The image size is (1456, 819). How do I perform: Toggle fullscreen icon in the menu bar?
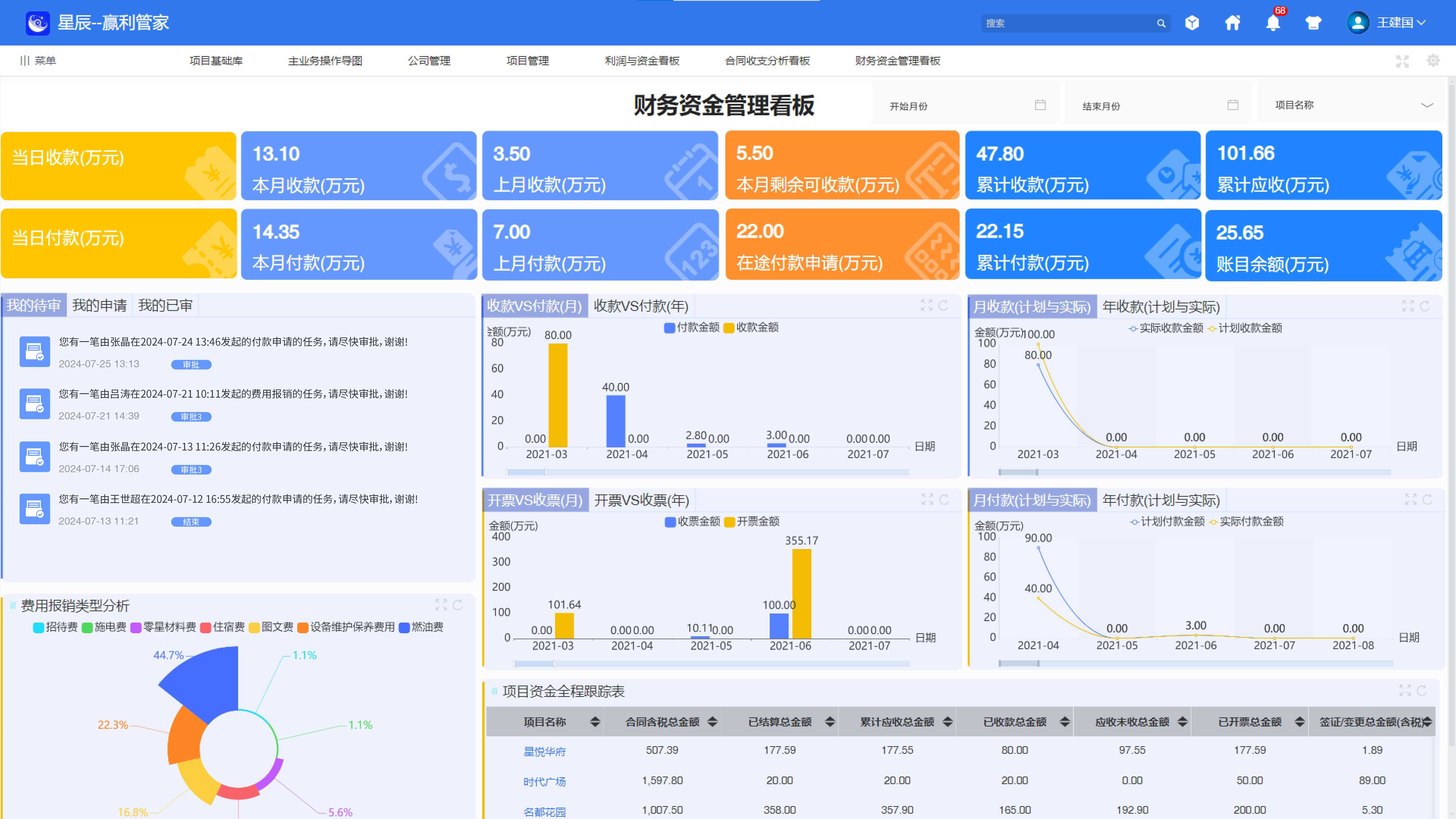(1402, 61)
